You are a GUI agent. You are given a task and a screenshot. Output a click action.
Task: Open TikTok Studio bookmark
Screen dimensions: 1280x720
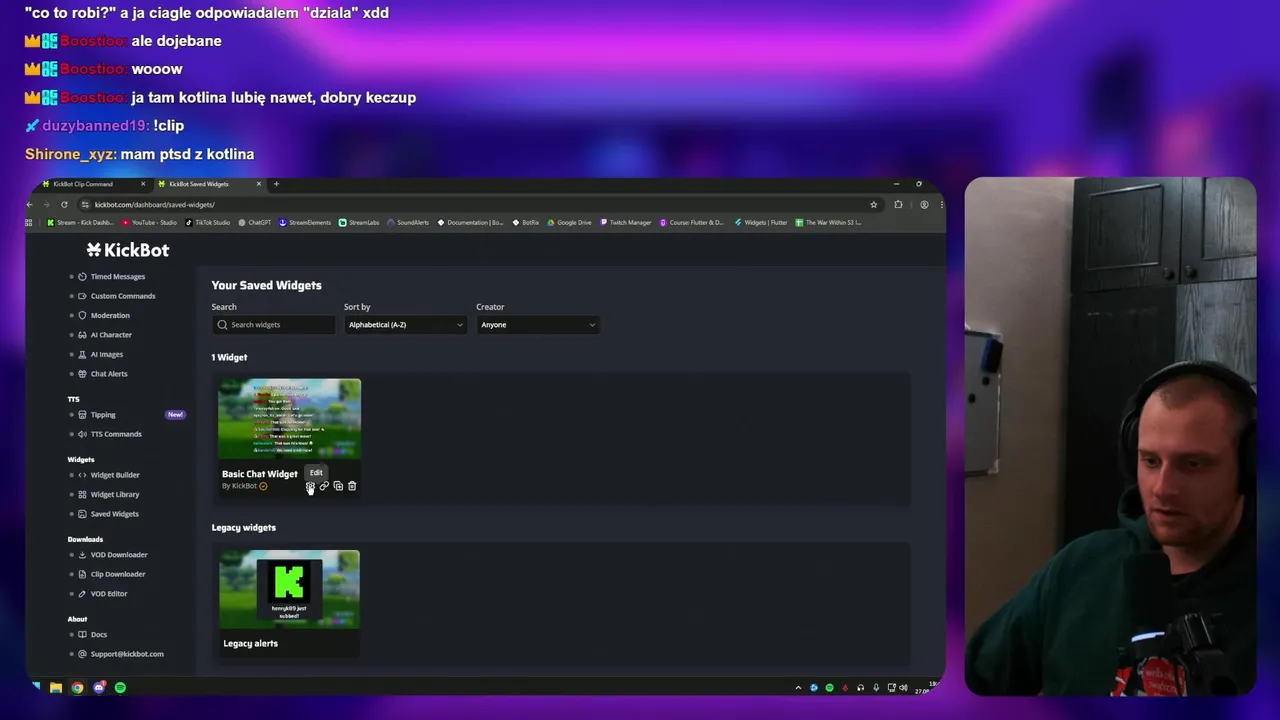tap(207, 223)
